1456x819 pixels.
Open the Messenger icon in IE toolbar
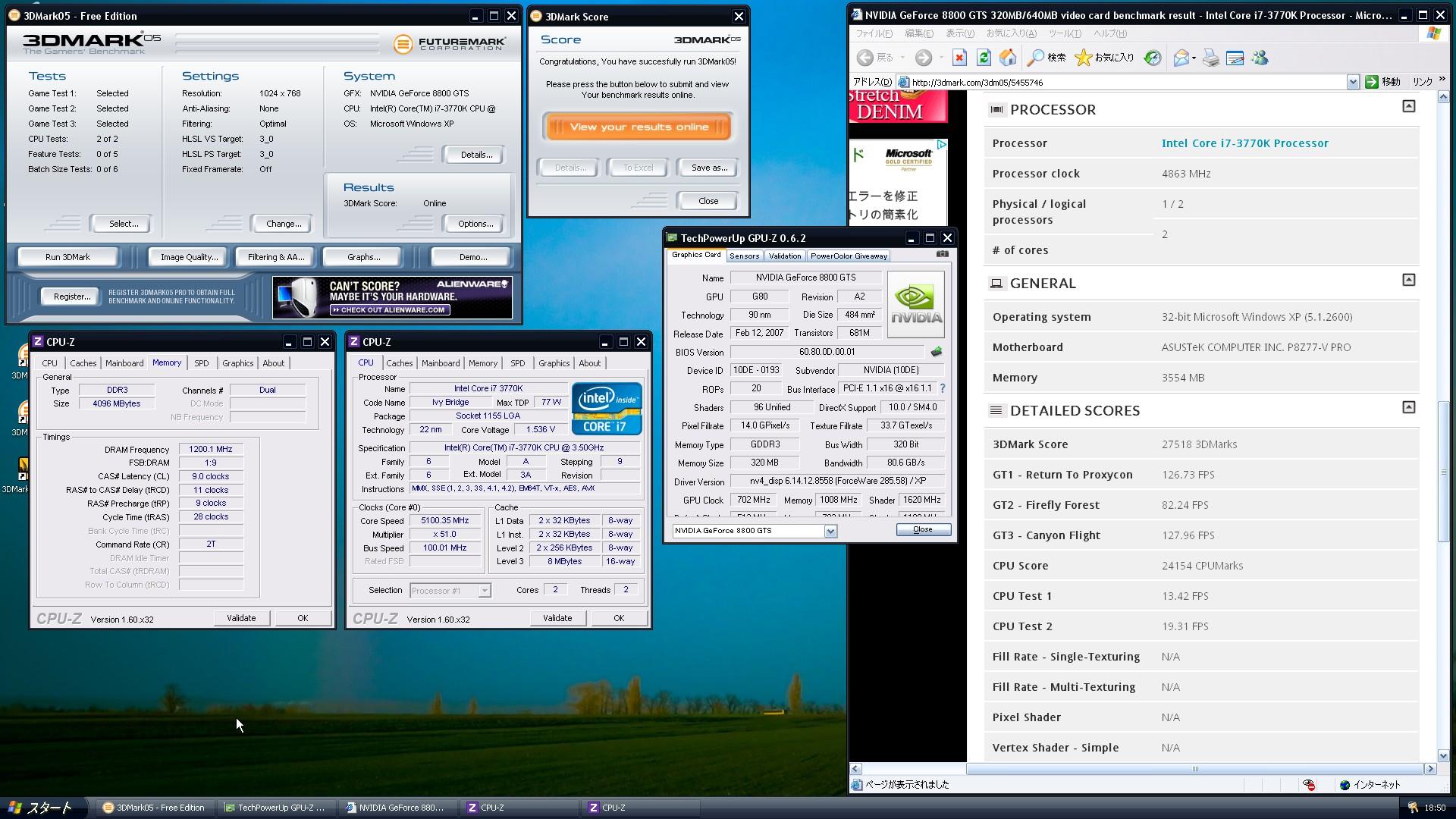point(1260,58)
